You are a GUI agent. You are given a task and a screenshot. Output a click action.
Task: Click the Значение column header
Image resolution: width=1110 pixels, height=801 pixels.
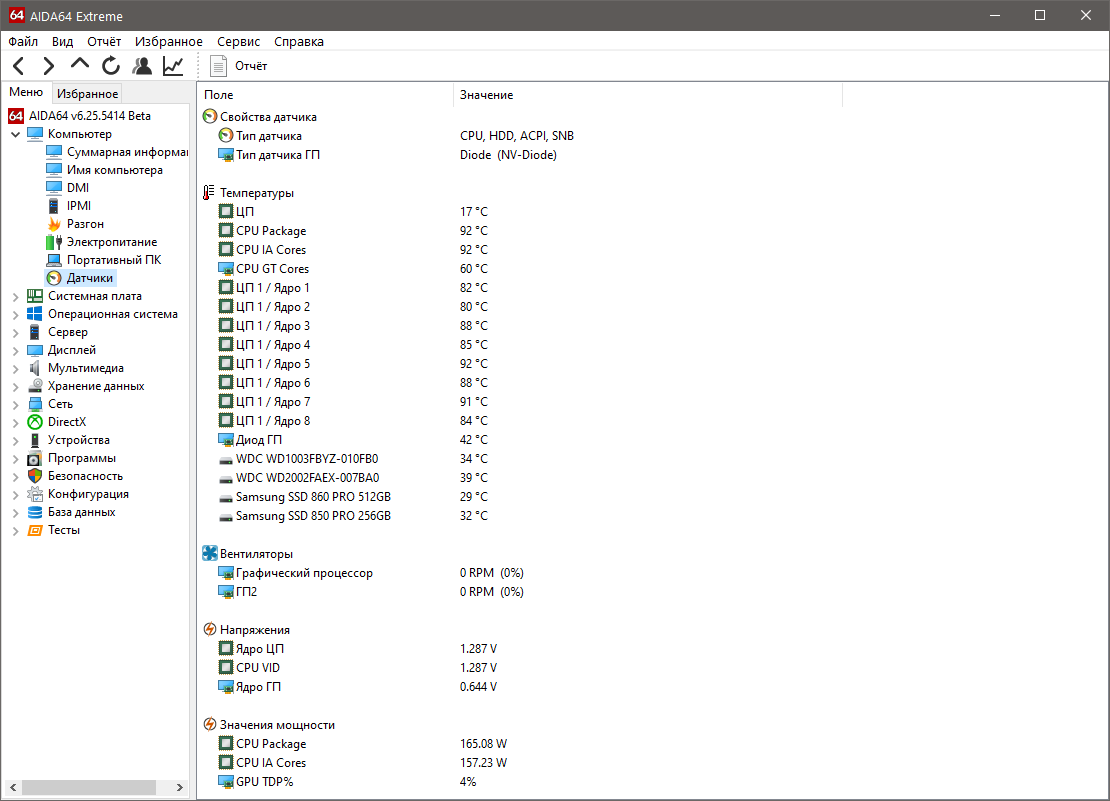[648, 95]
